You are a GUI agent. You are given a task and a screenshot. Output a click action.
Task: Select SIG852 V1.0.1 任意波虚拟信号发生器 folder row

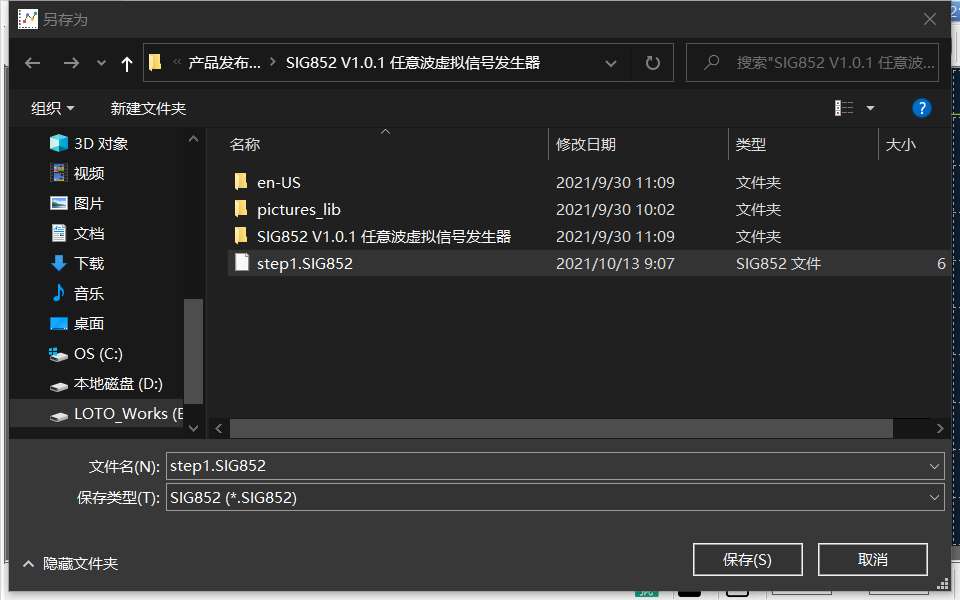tap(588, 236)
